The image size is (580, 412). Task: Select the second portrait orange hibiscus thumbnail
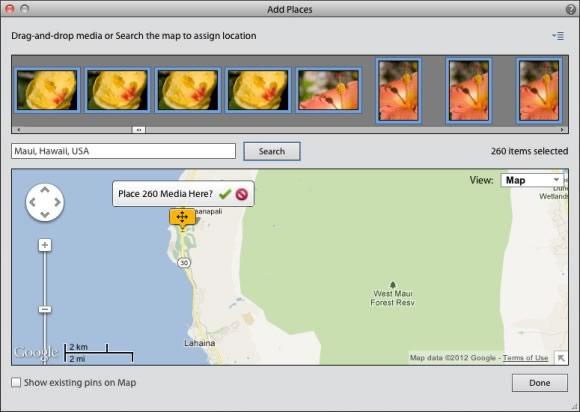tap(469, 90)
